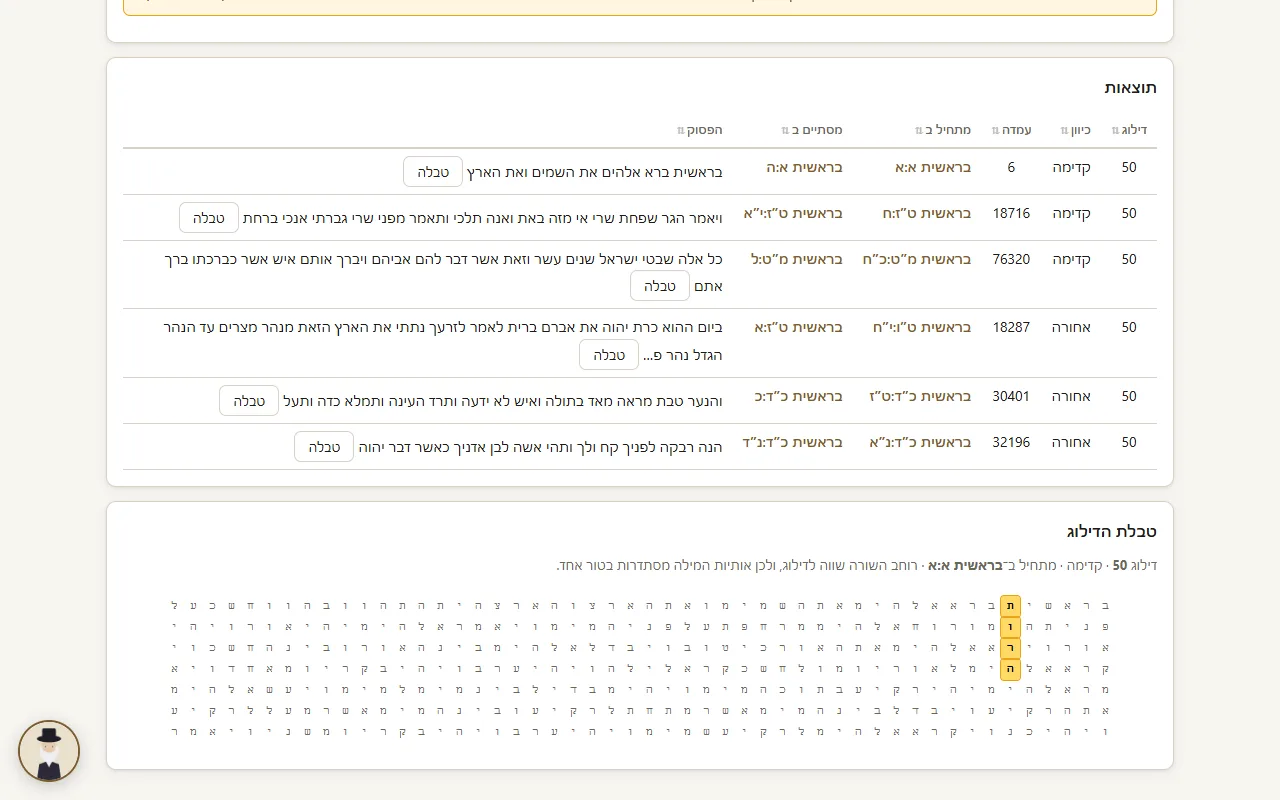Click the תוצאות section heading

pyautogui.click(x=1131, y=88)
